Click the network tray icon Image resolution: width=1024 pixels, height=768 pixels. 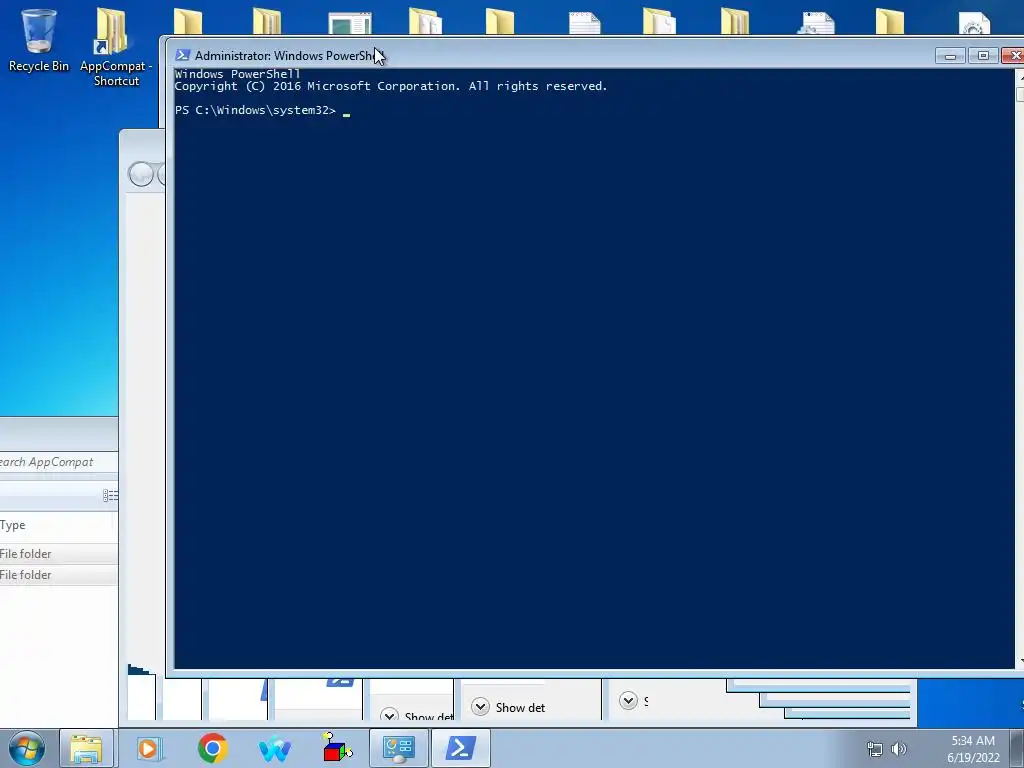874,749
